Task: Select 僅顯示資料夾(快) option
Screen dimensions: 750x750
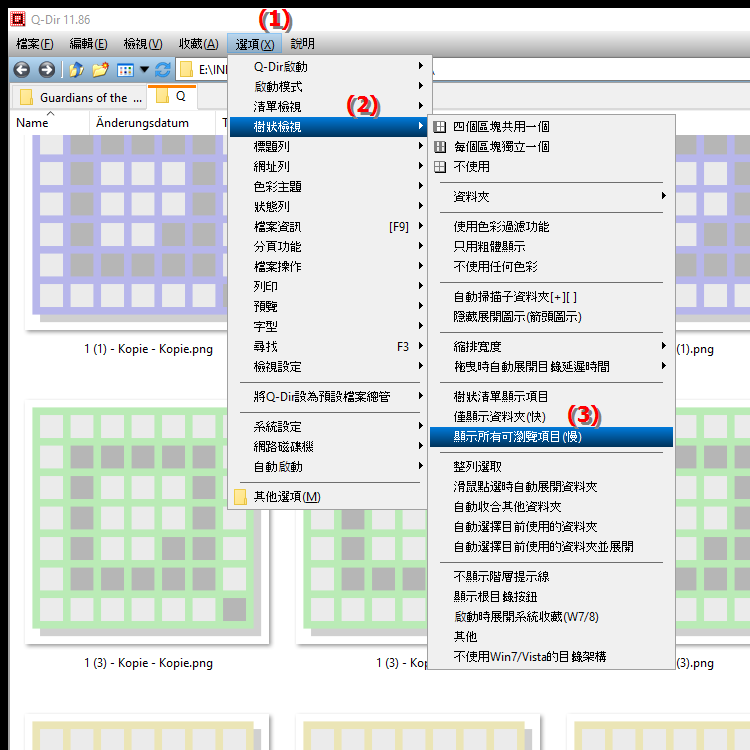Action: [551, 417]
